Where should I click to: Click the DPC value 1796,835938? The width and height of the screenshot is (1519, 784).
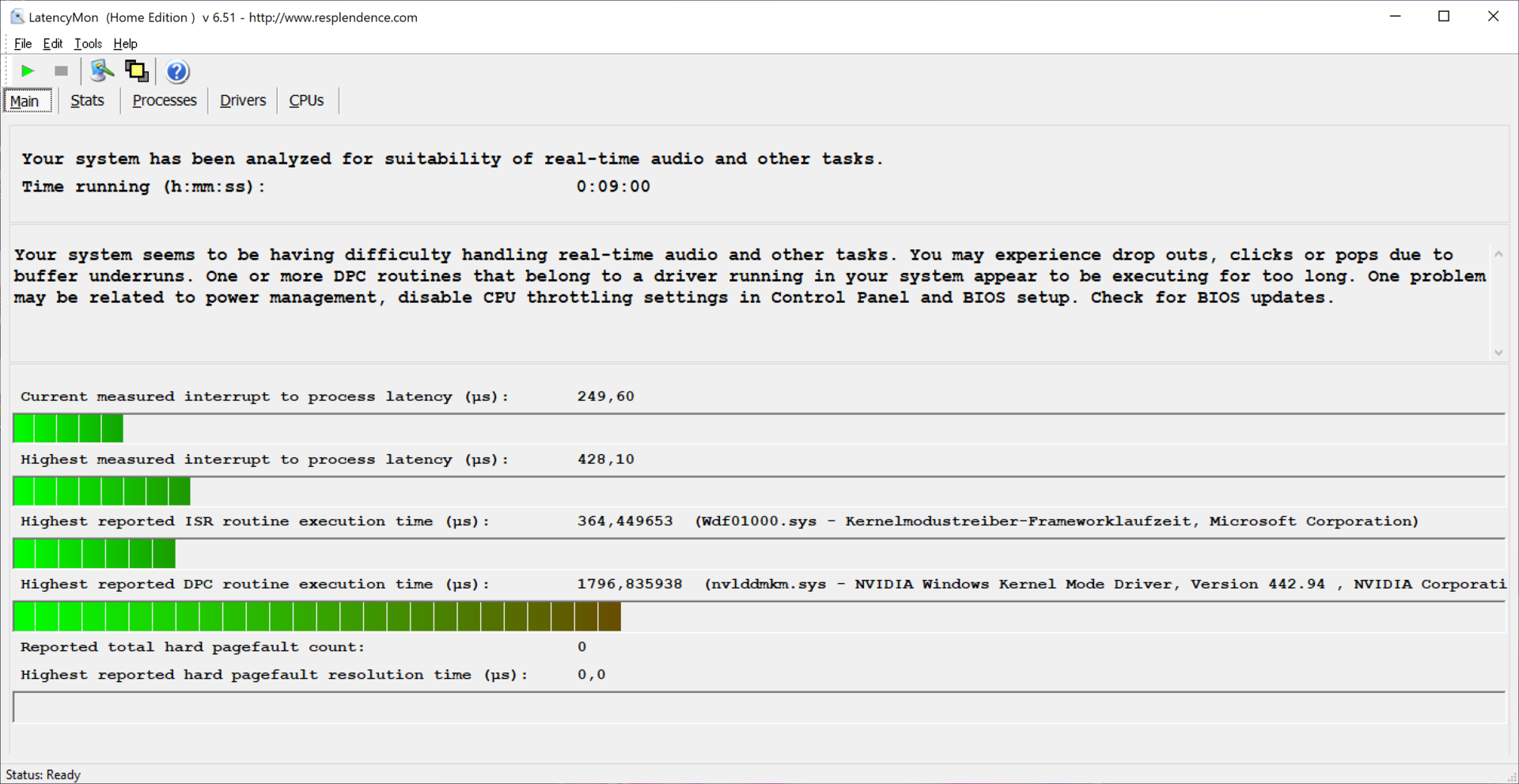coord(630,584)
